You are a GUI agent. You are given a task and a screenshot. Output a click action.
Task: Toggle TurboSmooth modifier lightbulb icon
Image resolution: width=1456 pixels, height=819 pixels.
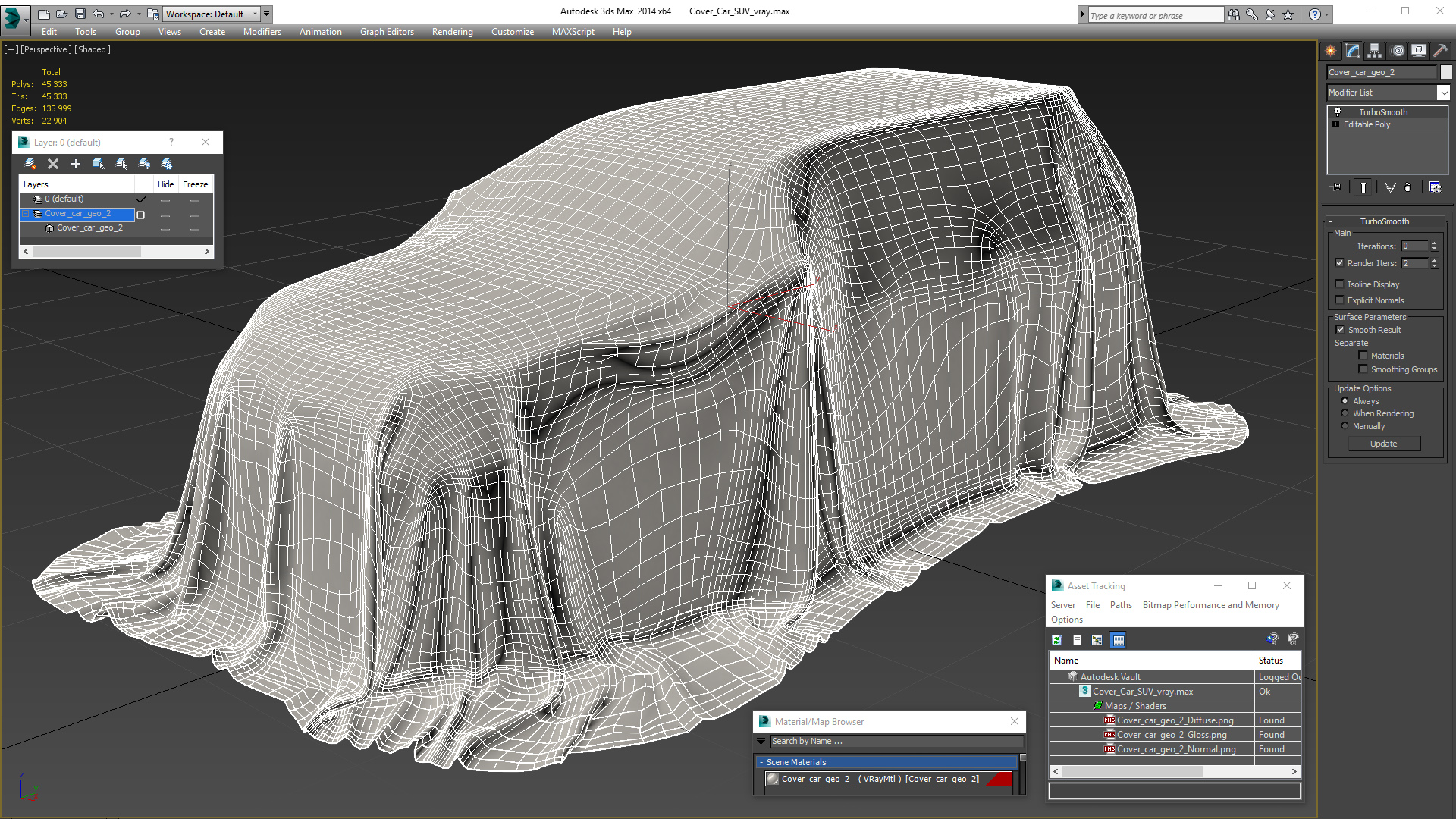pos(1338,112)
